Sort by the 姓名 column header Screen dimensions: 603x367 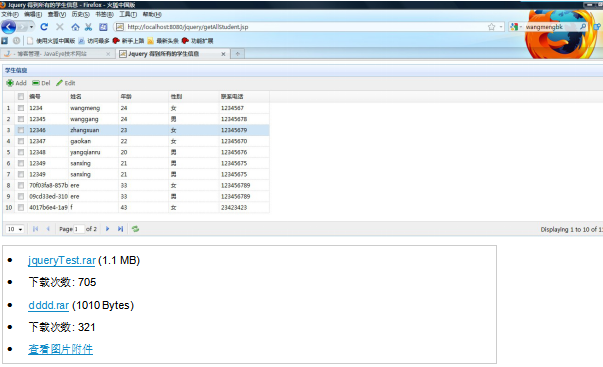(x=93, y=97)
